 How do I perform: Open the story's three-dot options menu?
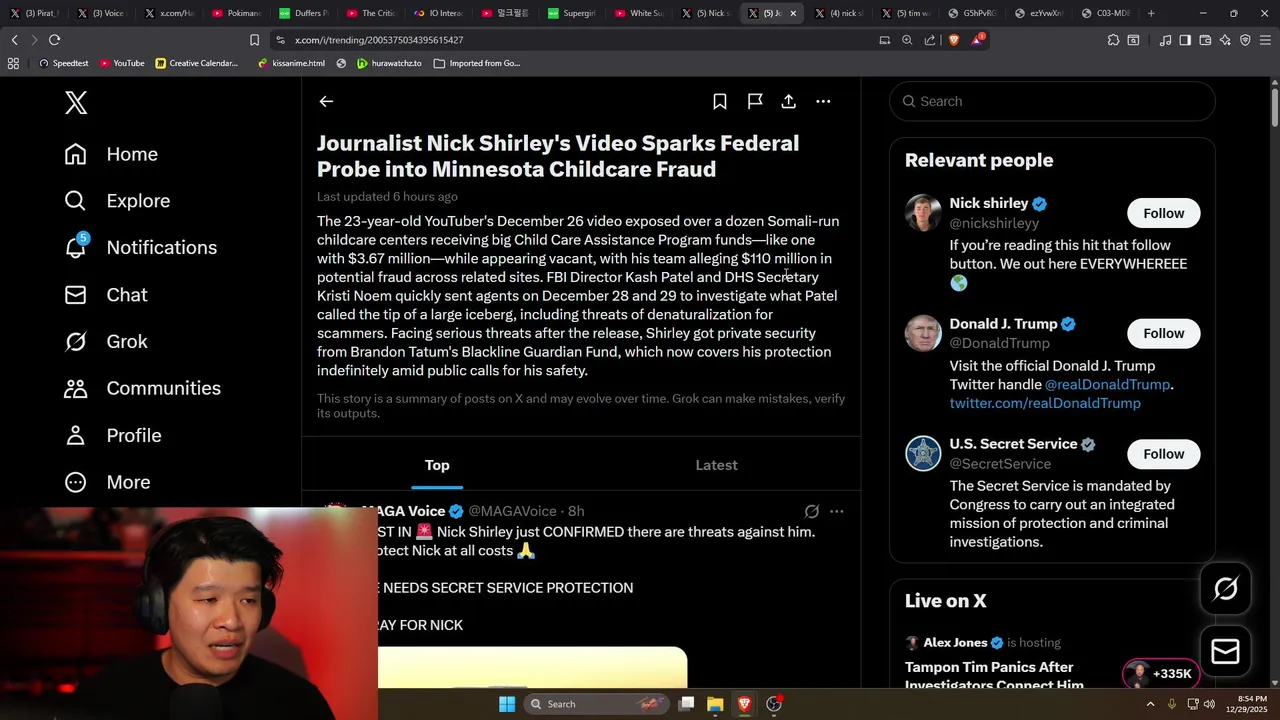pyautogui.click(x=823, y=101)
